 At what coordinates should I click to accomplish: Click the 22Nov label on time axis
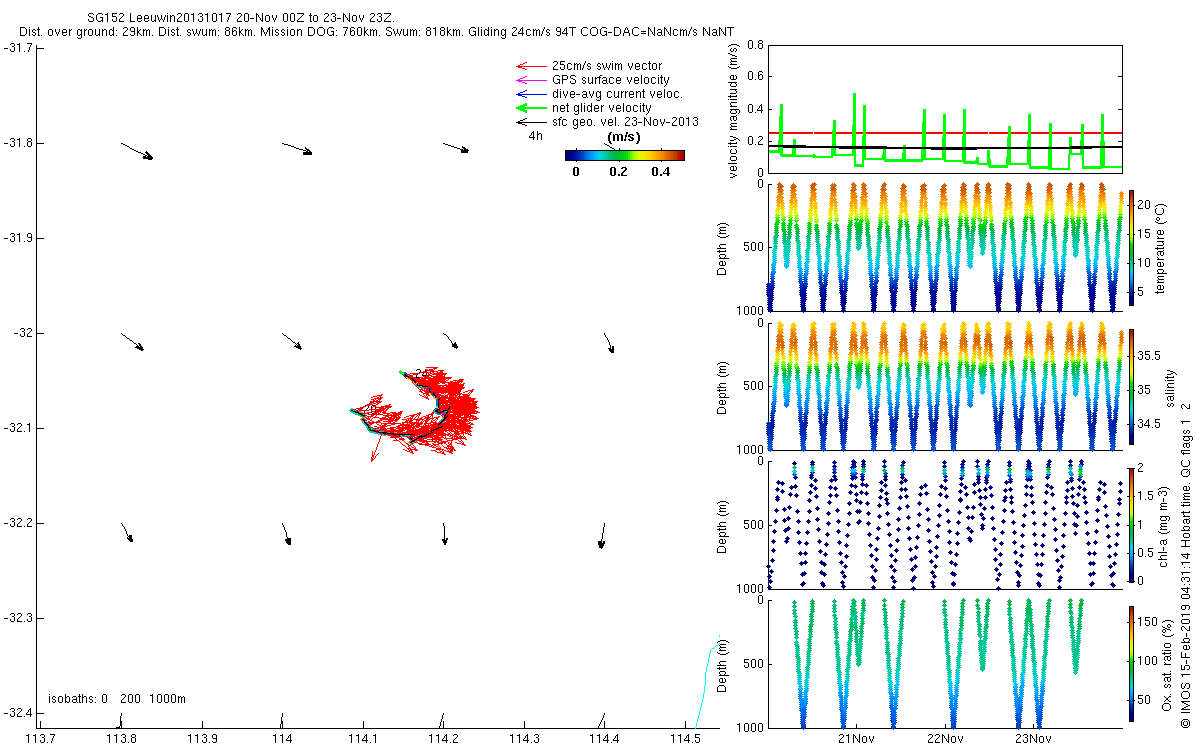(x=945, y=739)
